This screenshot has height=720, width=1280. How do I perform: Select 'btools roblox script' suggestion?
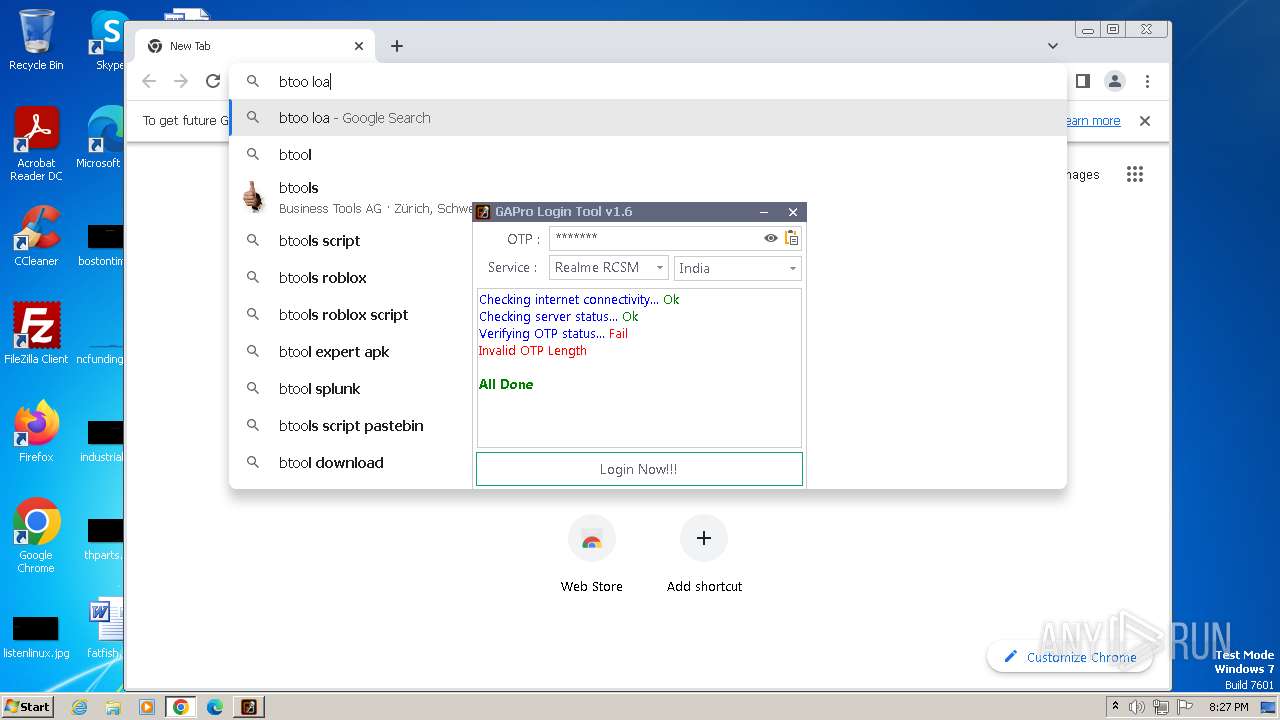350,315
